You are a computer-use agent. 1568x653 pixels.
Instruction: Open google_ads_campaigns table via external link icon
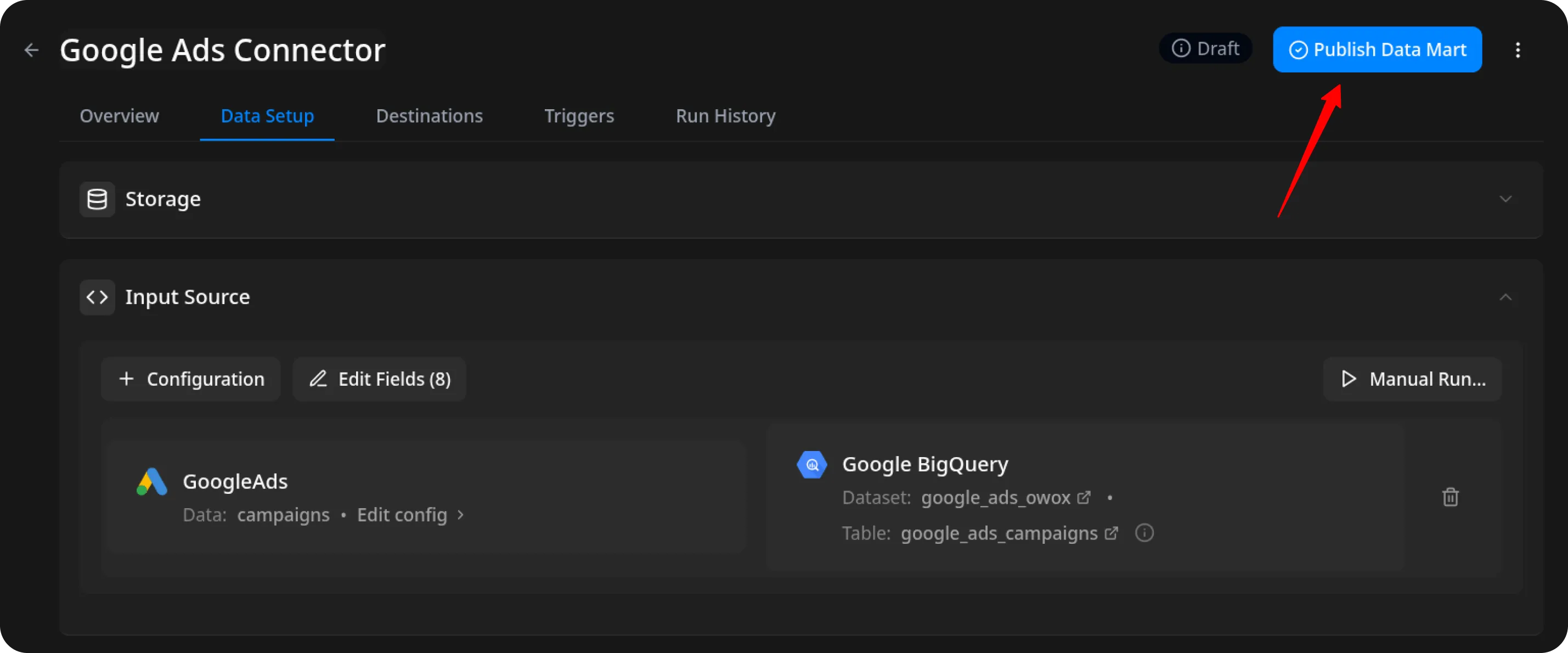1111,533
